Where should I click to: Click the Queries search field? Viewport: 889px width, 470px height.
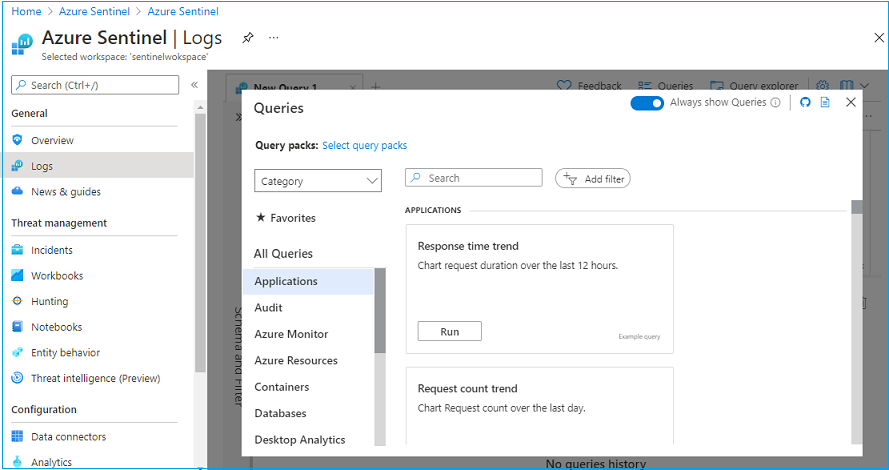473,177
